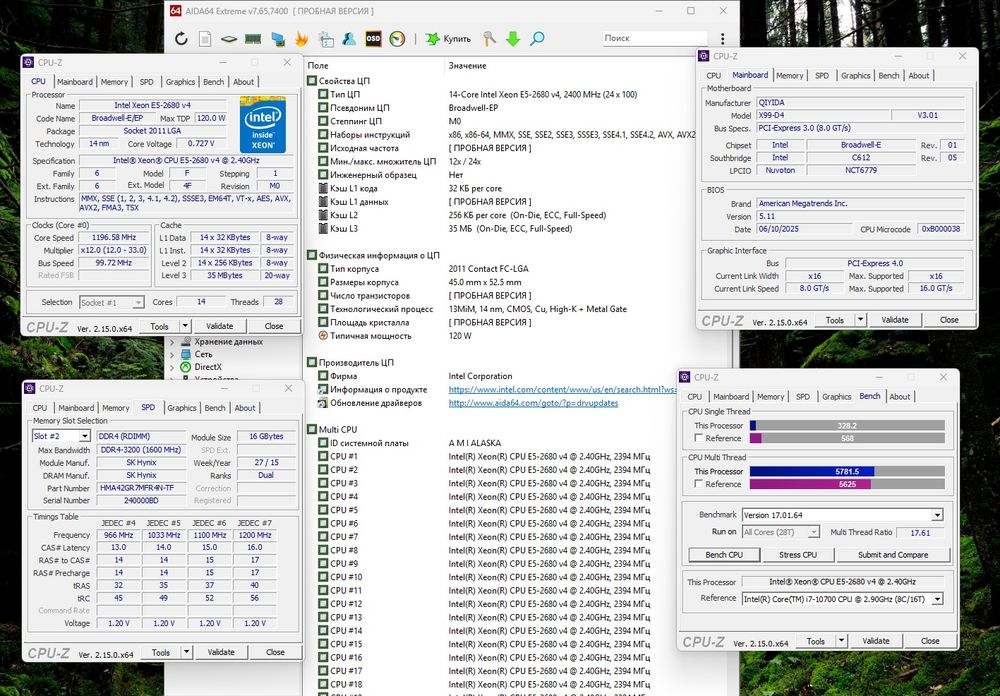Click the Поиск search field
Image resolution: width=1000 pixels, height=696 pixels.
pos(655,38)
